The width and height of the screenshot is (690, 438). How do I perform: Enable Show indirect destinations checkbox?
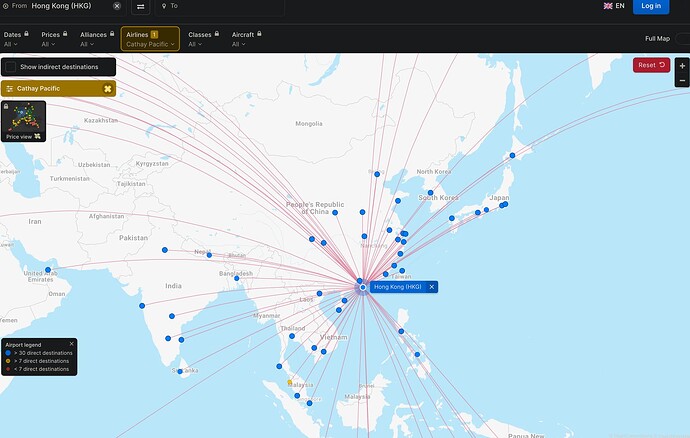(x=11, y=67)
